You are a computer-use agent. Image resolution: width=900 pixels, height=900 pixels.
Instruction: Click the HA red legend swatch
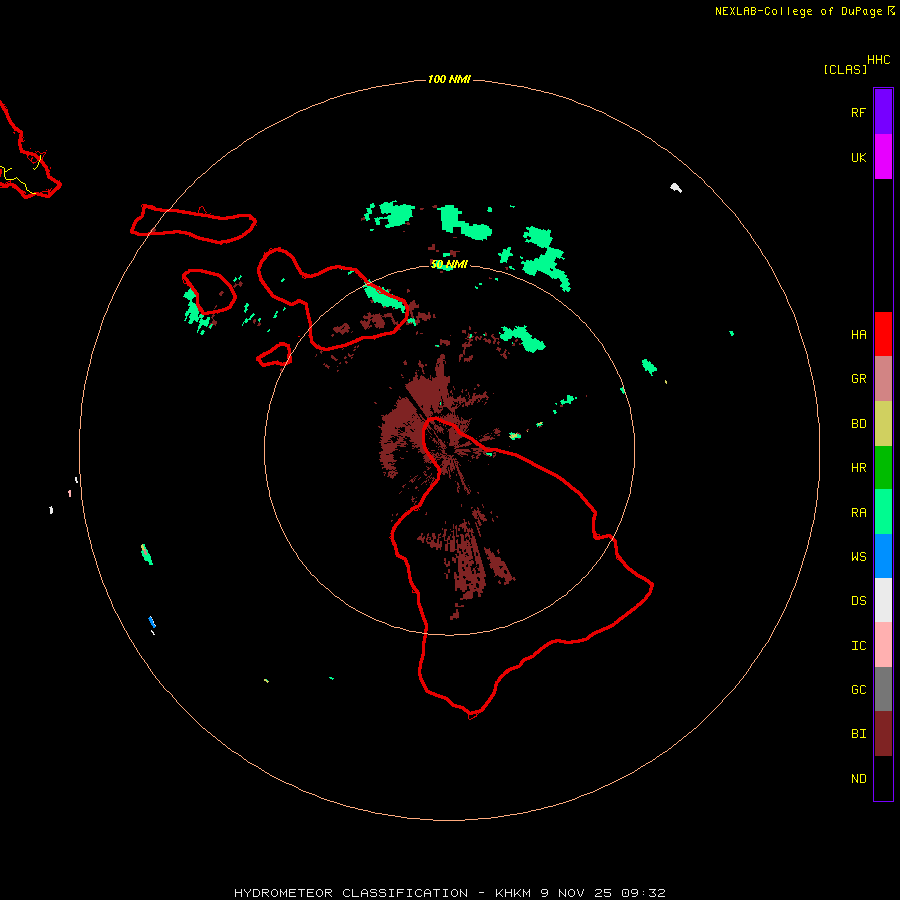tap(883, 334)
